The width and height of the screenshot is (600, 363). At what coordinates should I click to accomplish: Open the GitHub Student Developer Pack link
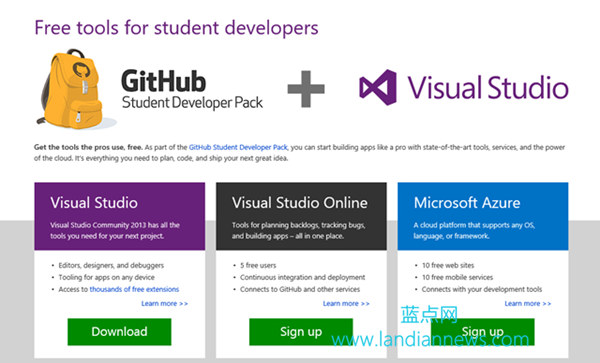(x=238, y=147)
